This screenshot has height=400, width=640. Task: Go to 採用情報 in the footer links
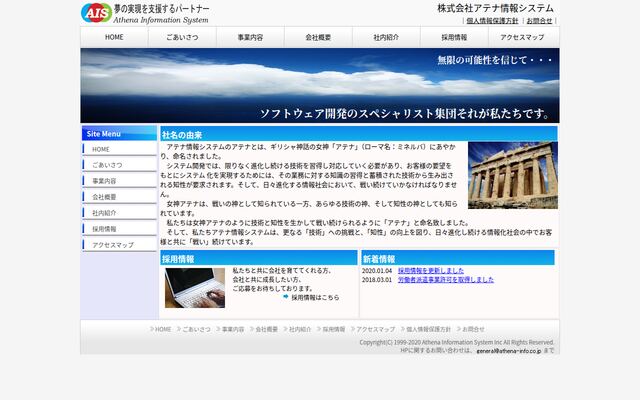click(x=334, y=329)
